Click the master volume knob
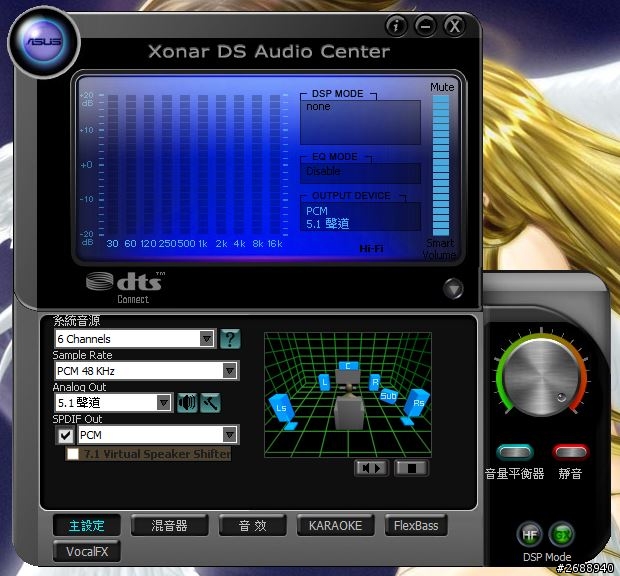620x576 pixels. 542,377
